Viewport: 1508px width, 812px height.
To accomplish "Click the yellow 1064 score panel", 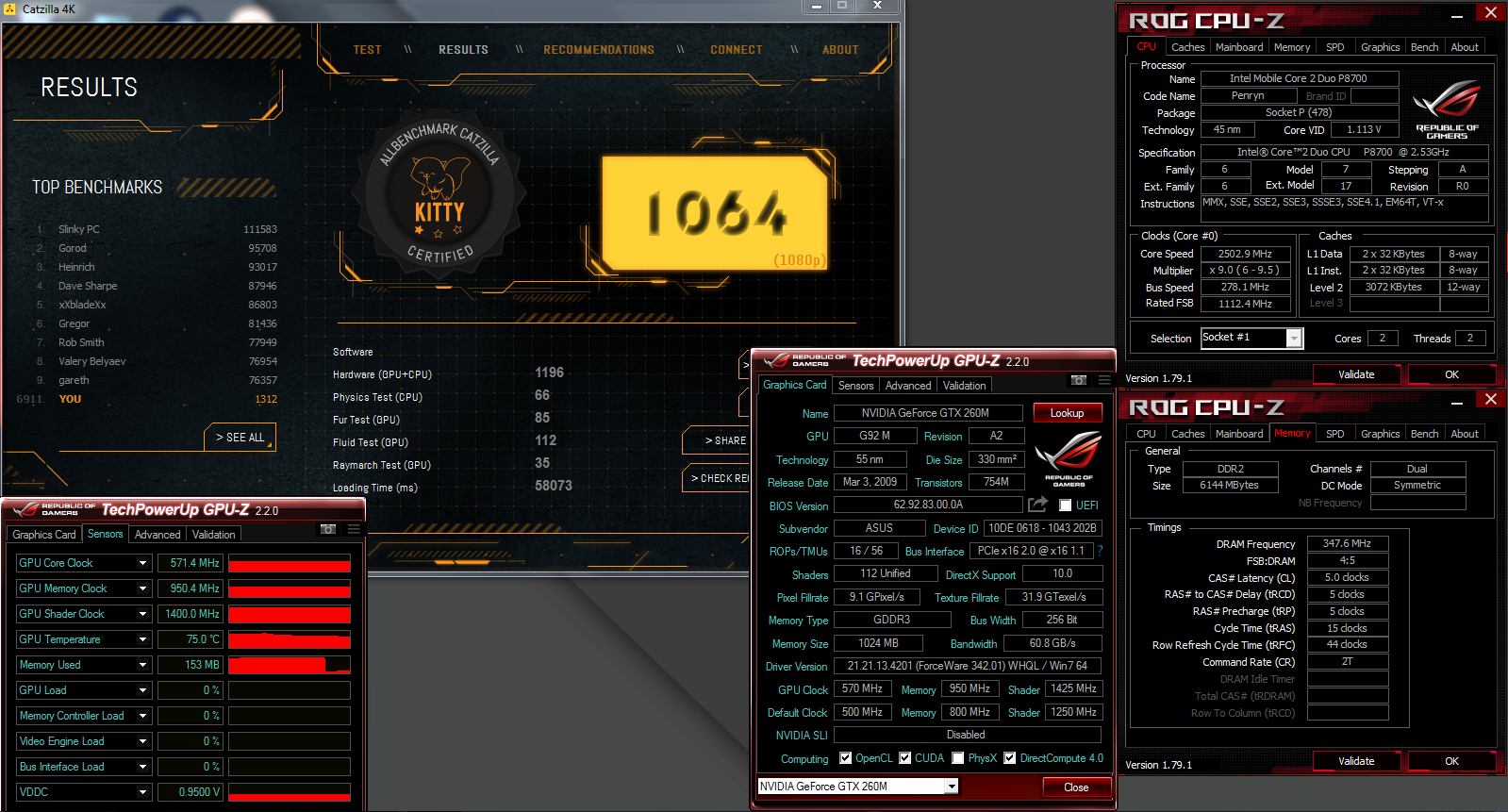I will point(715,213).
